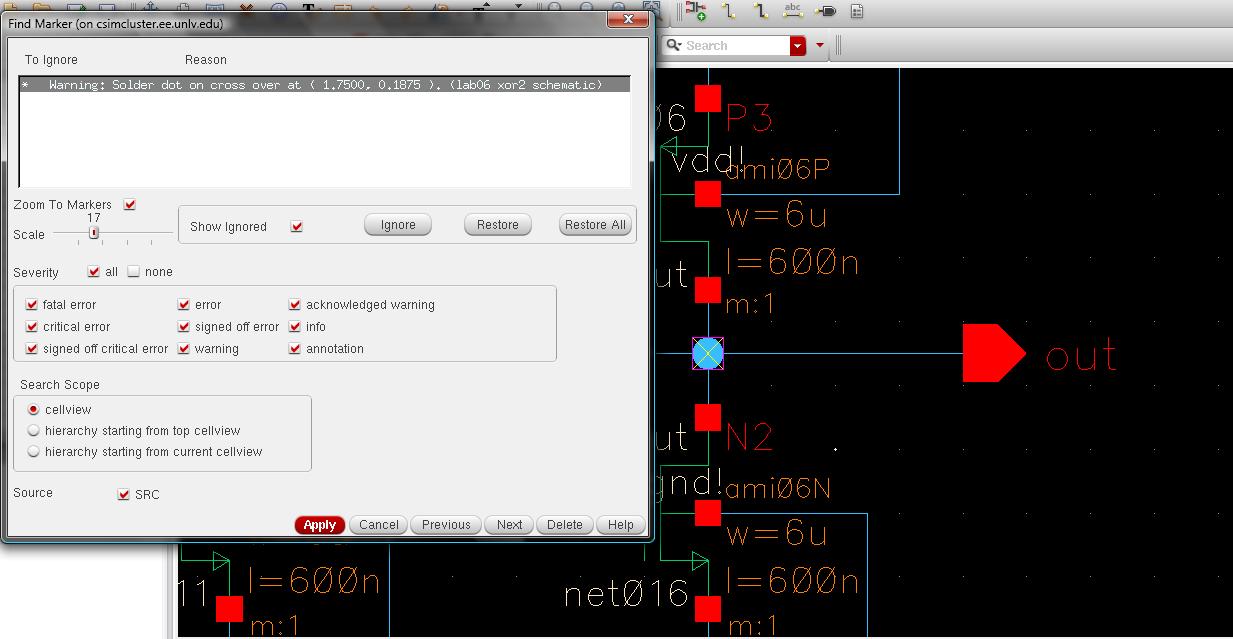Click the net016 wire label
Screen dimensions: 1233x639
tap(627, 595)
